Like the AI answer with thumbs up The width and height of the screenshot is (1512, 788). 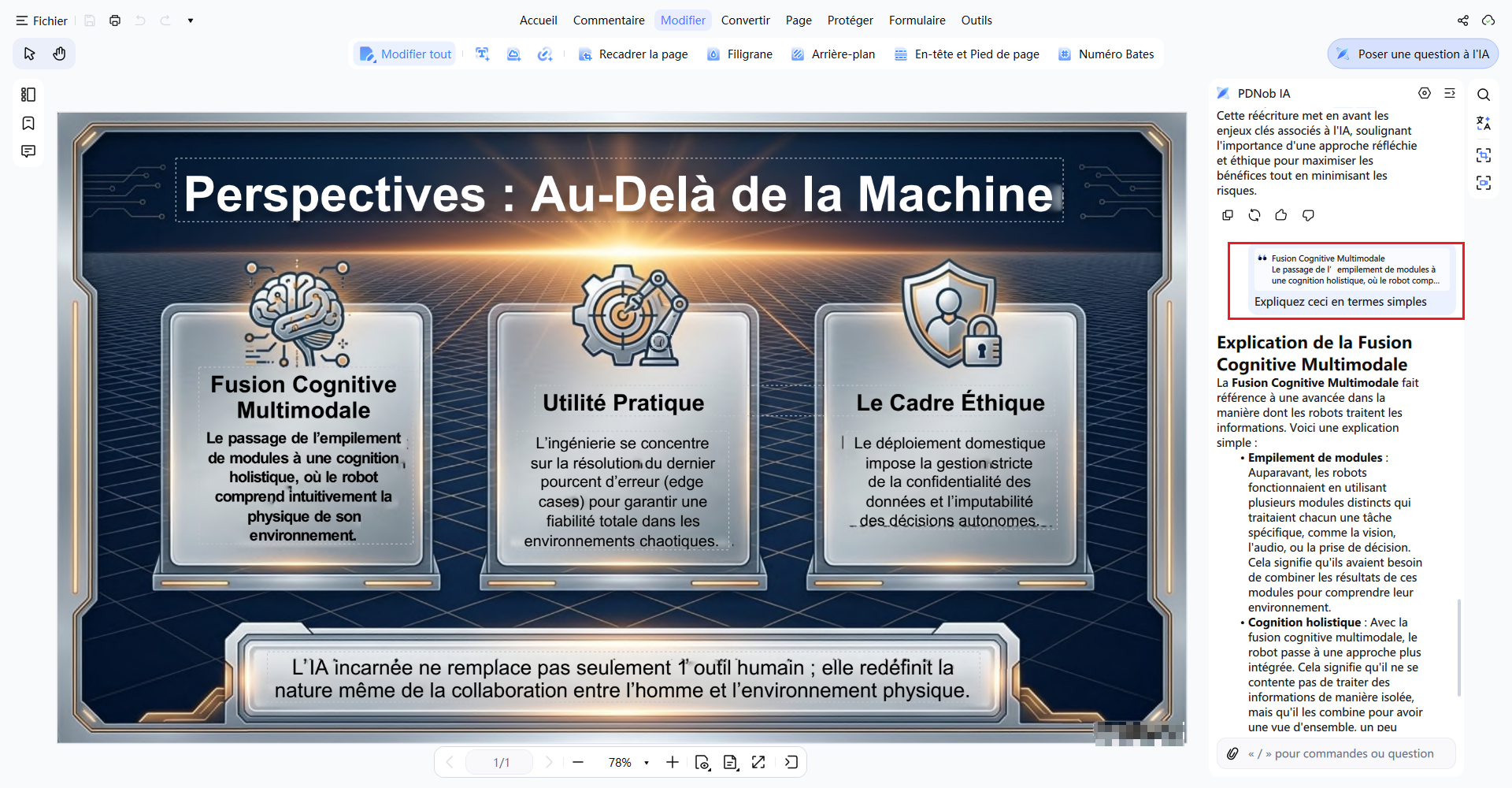[x=1281, y=215]
